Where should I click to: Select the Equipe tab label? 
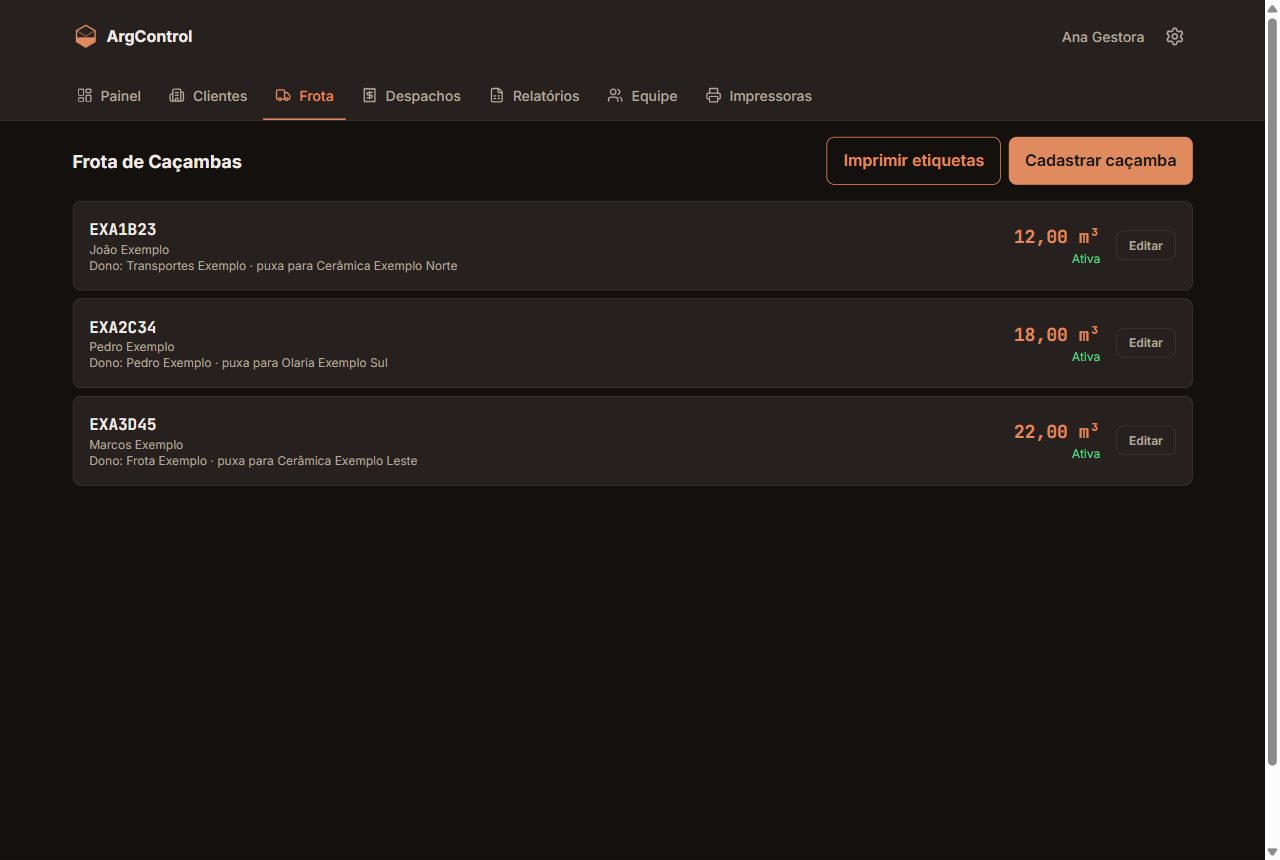point(654,96)
